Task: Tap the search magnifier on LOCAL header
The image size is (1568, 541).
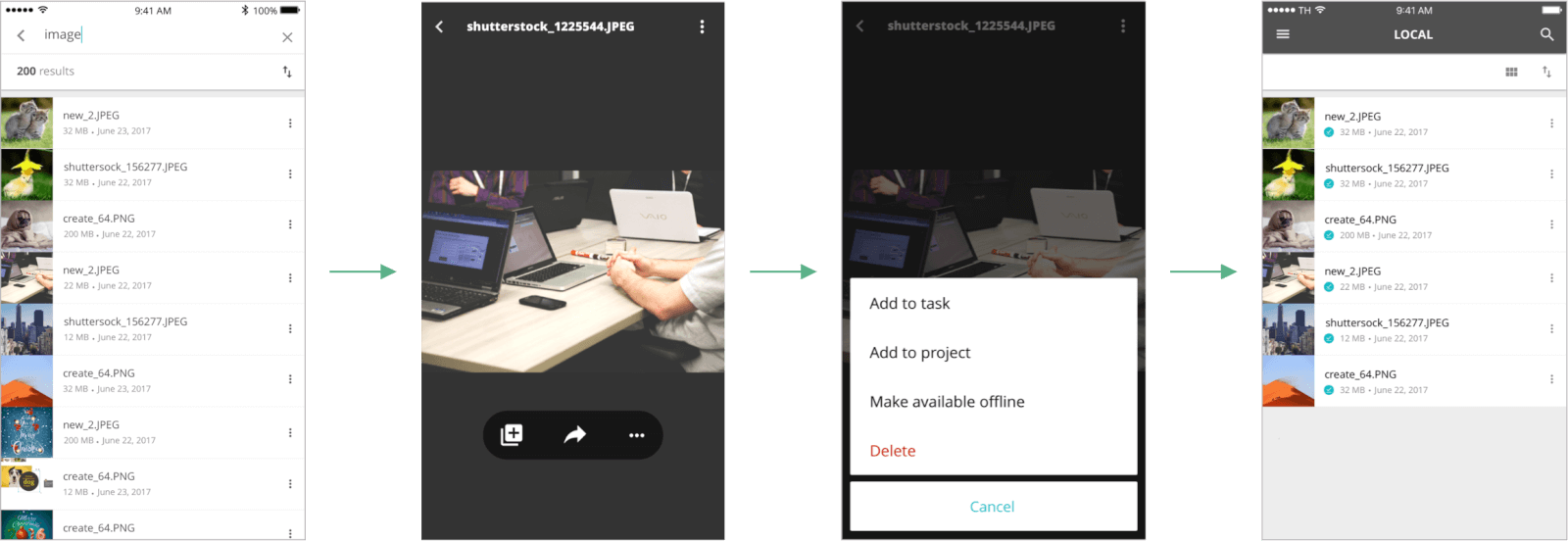Action: point(1546,34)
